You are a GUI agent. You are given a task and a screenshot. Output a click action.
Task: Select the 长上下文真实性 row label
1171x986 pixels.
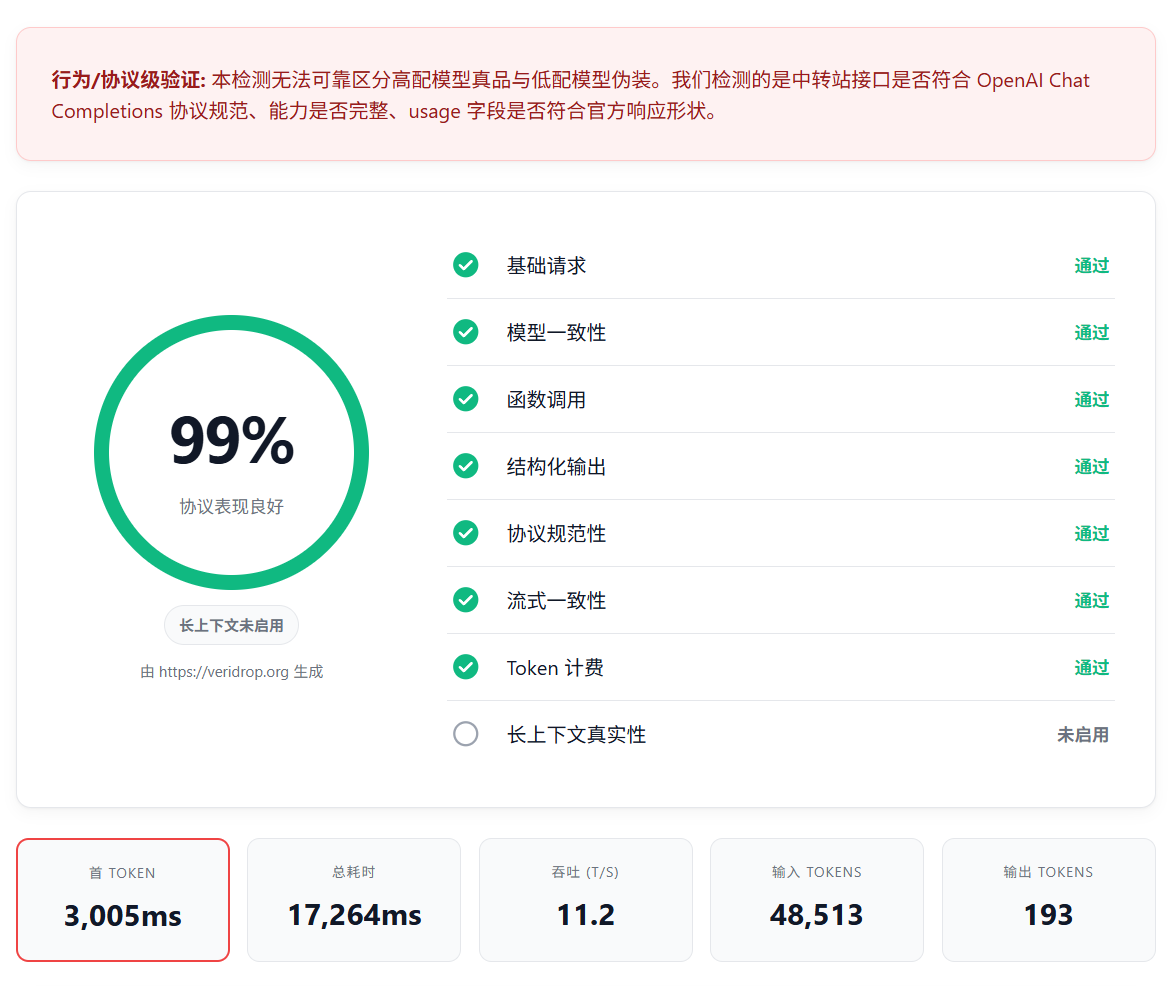point(576,734)
